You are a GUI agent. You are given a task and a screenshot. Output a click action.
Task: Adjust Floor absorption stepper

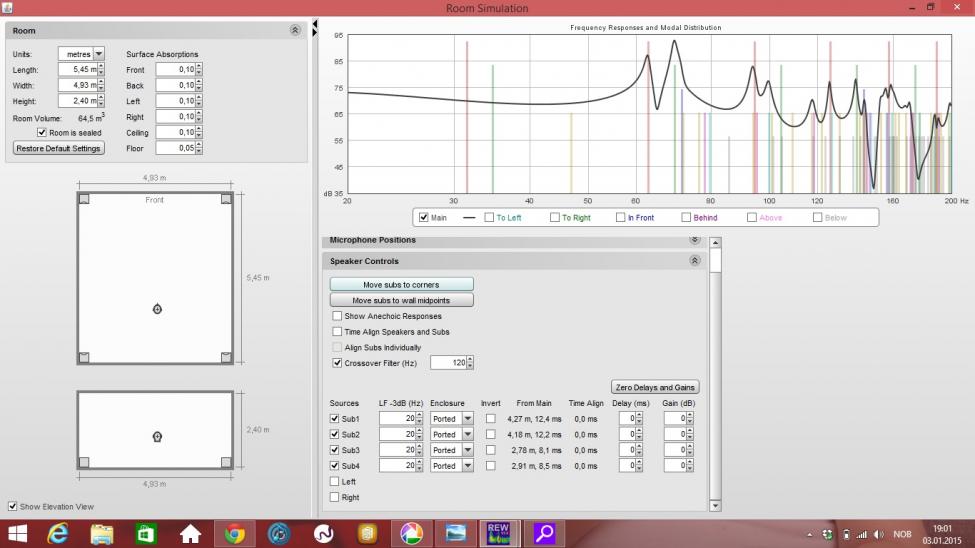pyautogui.click(x=199, y=148)
